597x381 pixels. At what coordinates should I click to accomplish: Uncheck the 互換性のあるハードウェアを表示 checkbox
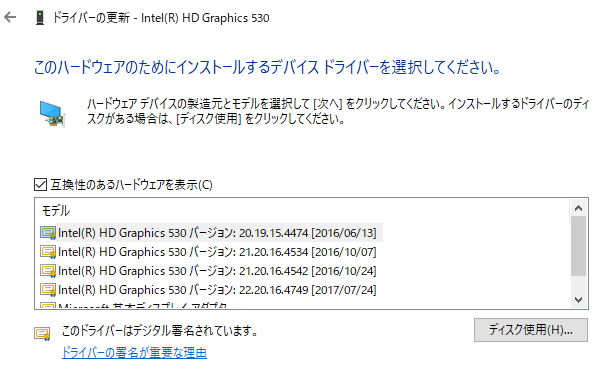pos(40,185)
